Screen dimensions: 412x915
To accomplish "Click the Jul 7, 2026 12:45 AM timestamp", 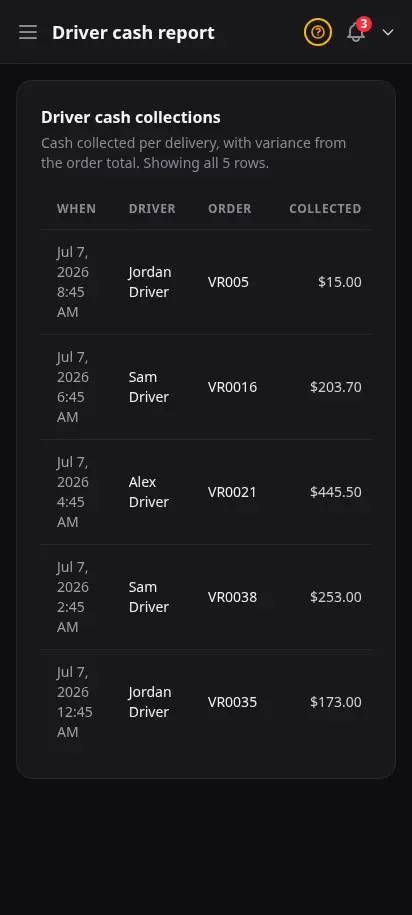I will pyautogui.click(x=75, y=702).
